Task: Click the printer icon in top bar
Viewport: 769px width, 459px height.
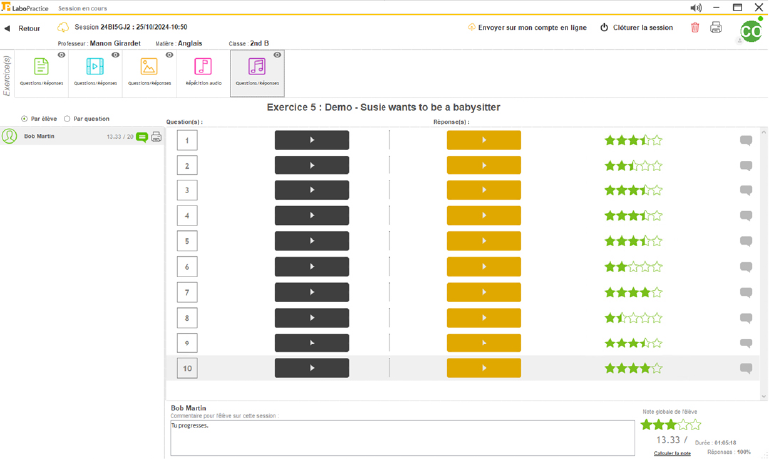Action: [716, 27]
